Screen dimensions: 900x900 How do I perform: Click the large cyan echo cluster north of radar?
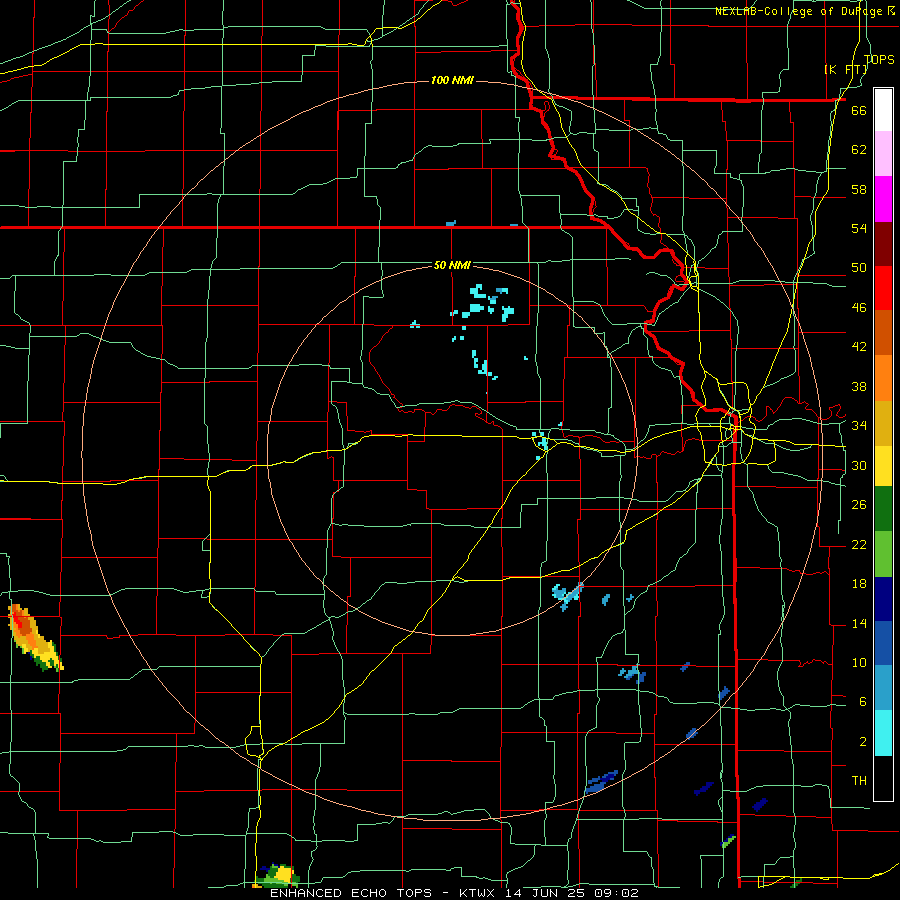click(484, 302)
